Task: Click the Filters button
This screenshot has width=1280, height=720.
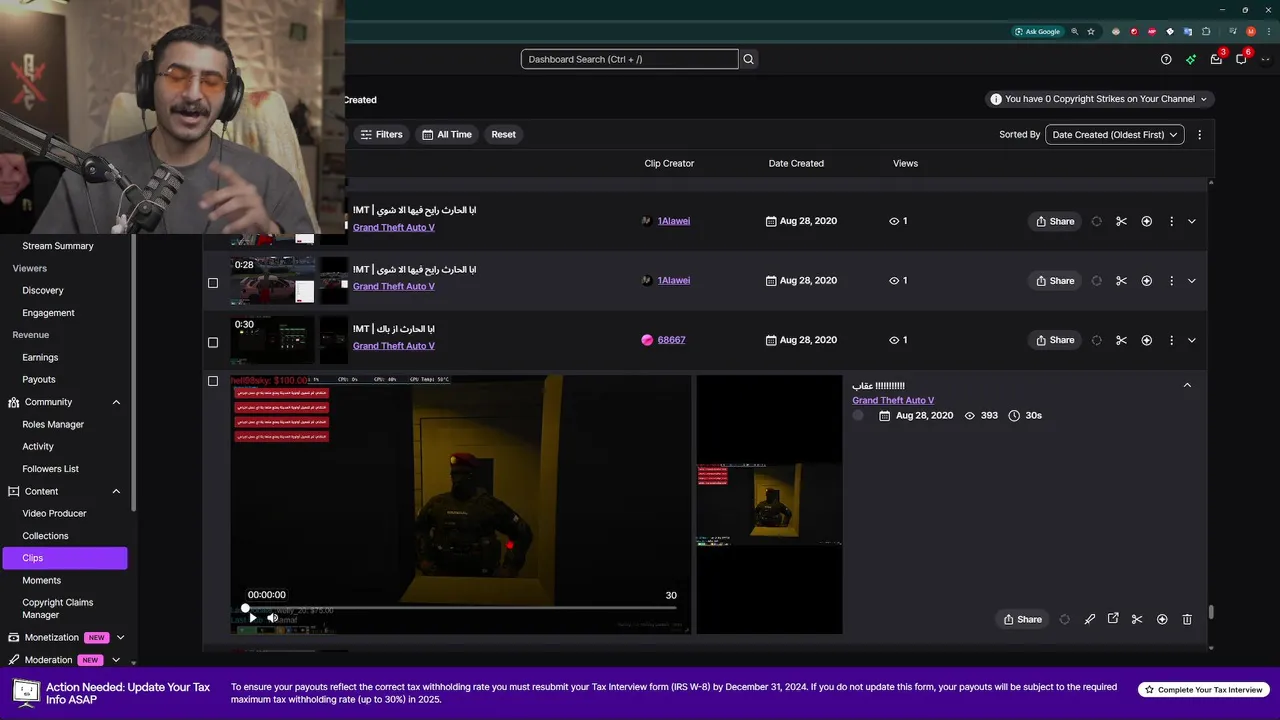Action: point(381,134)
